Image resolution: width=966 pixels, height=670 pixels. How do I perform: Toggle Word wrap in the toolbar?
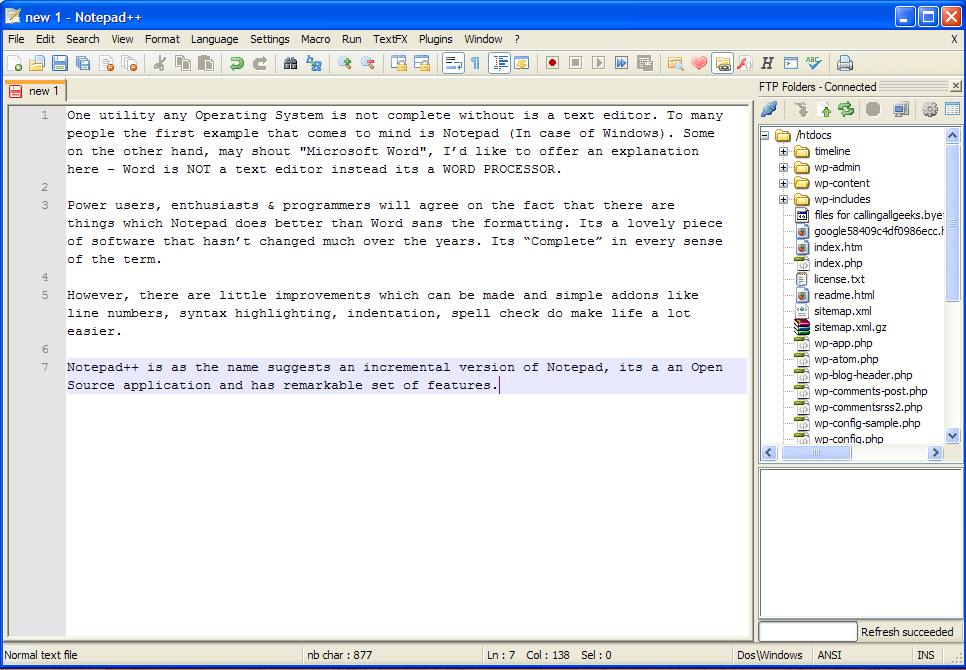(x=453, y=63)
